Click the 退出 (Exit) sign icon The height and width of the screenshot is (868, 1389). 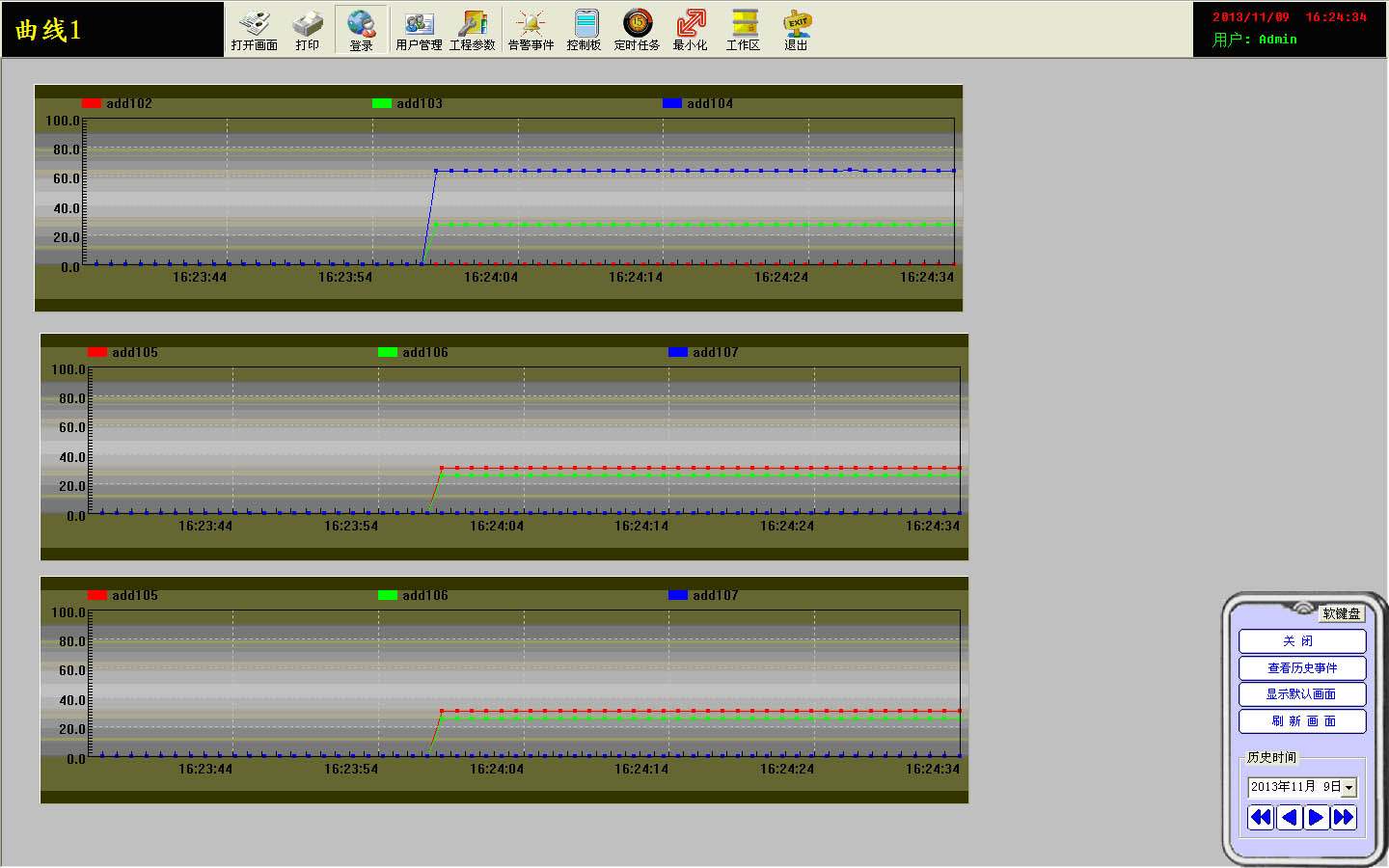click(796, 29)
